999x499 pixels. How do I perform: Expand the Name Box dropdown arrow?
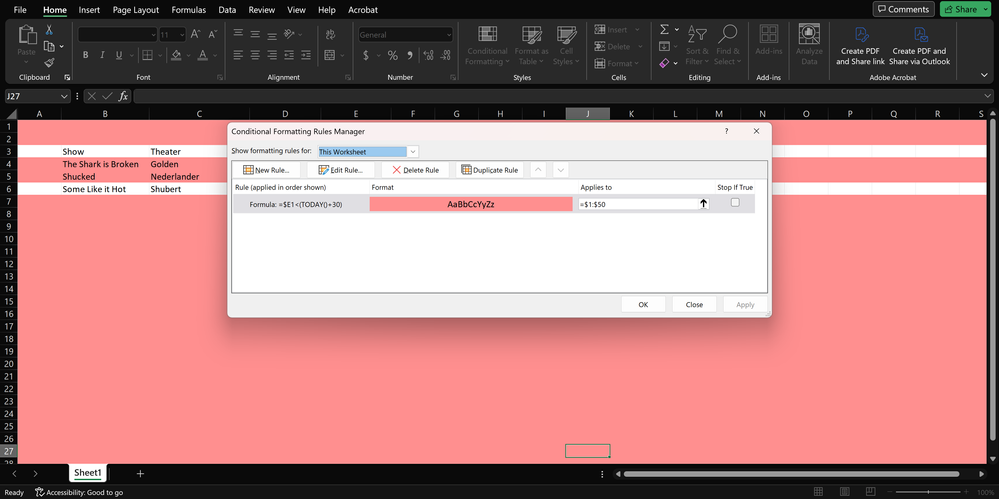64,96
